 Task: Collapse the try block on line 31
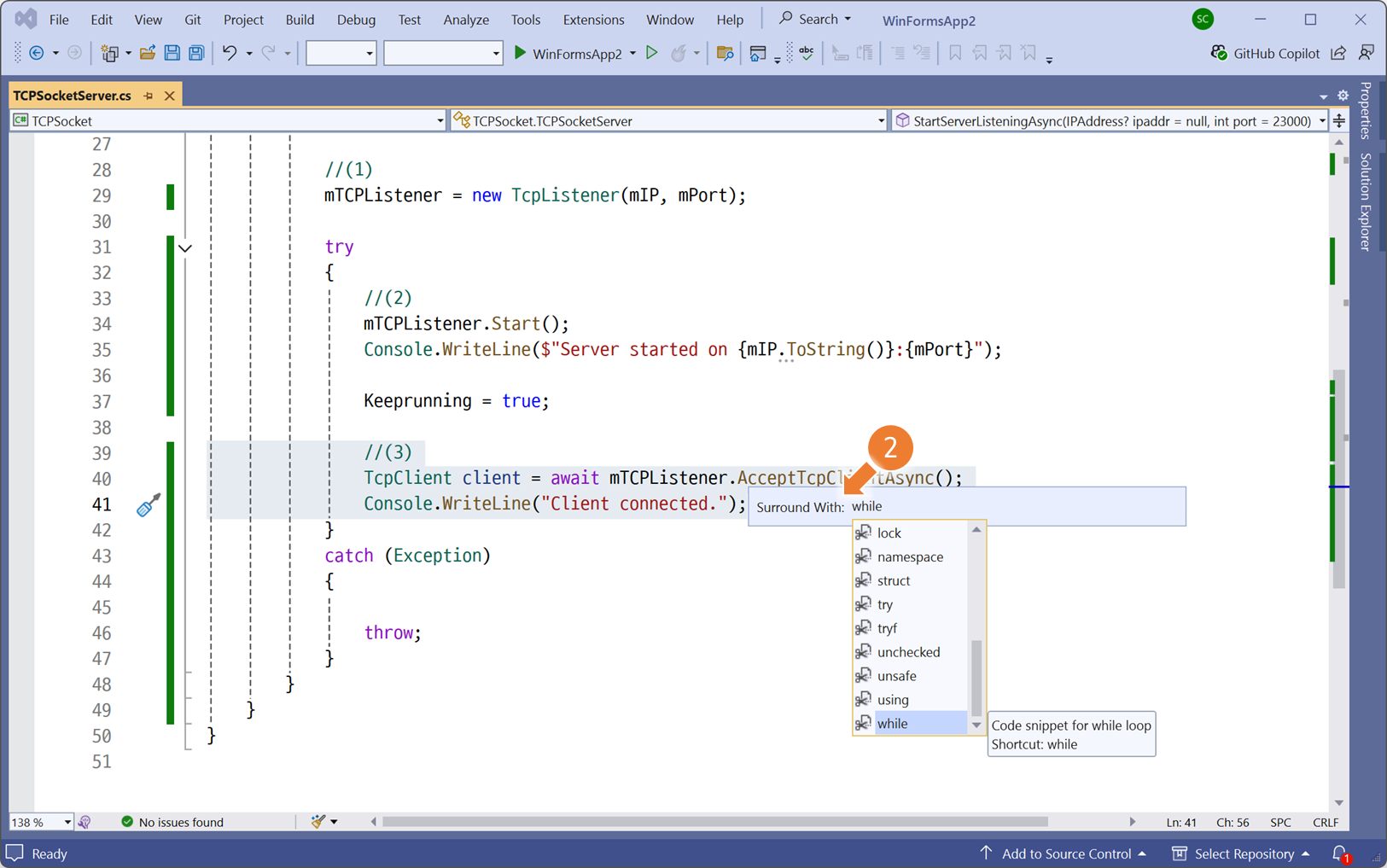pyautogui.click(x=185, y=248)
